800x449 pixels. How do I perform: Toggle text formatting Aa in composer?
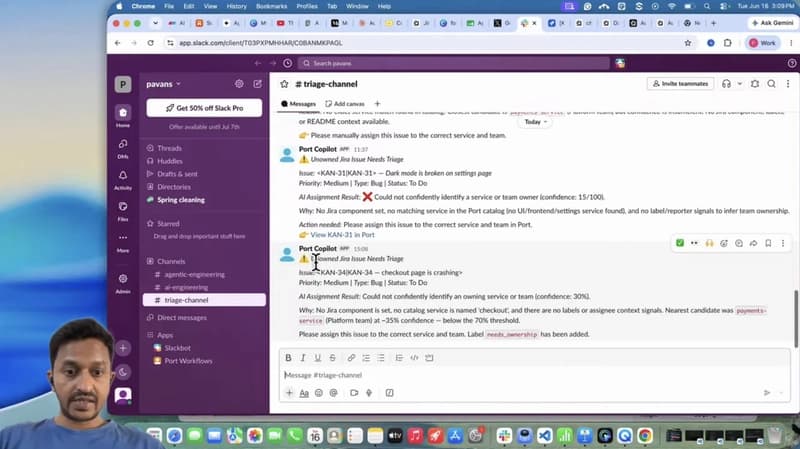tap(304, 393)
